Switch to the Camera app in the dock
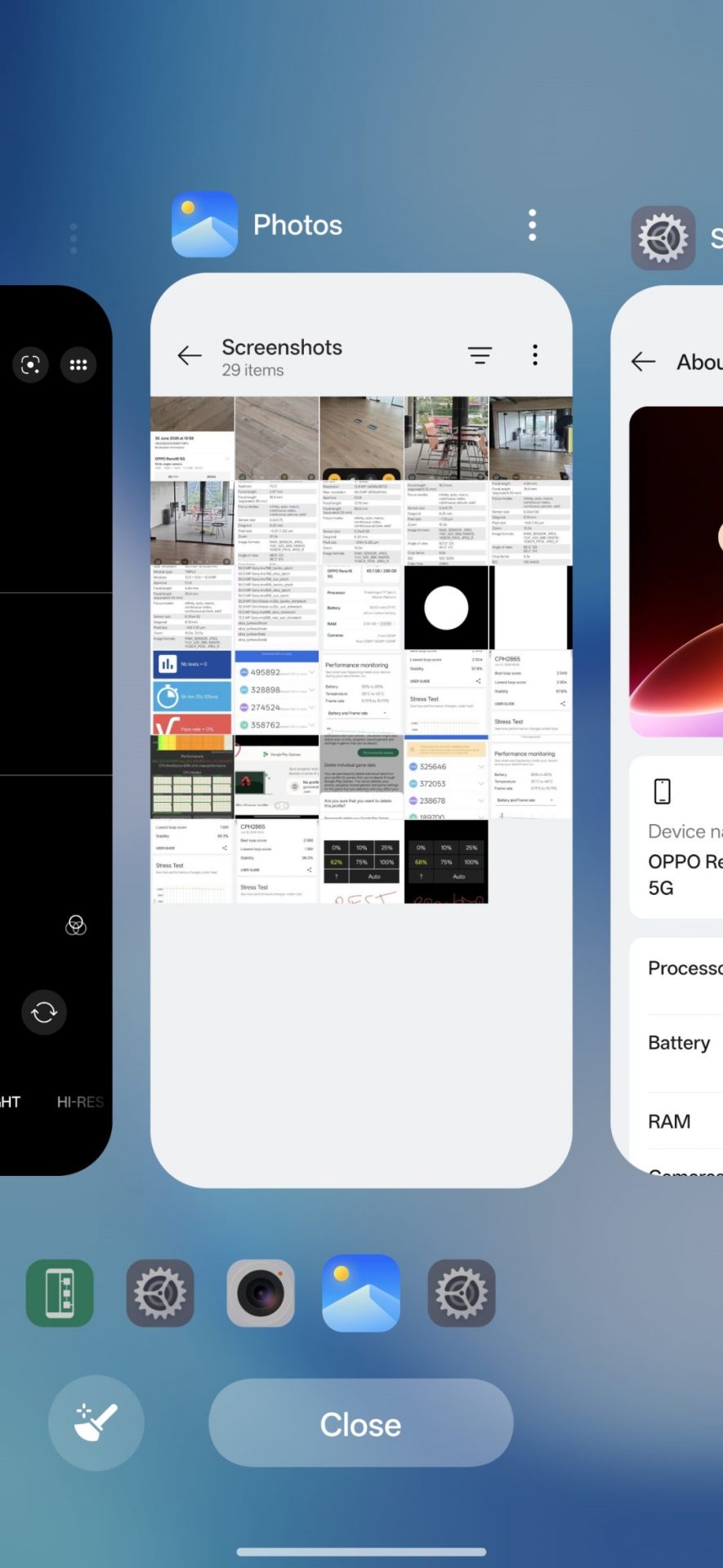Screen dimensions: 723x1568 [x=261, y=1293]
